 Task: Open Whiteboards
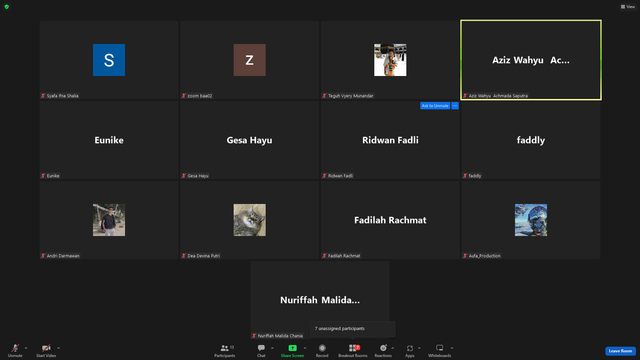pos(440,350)
